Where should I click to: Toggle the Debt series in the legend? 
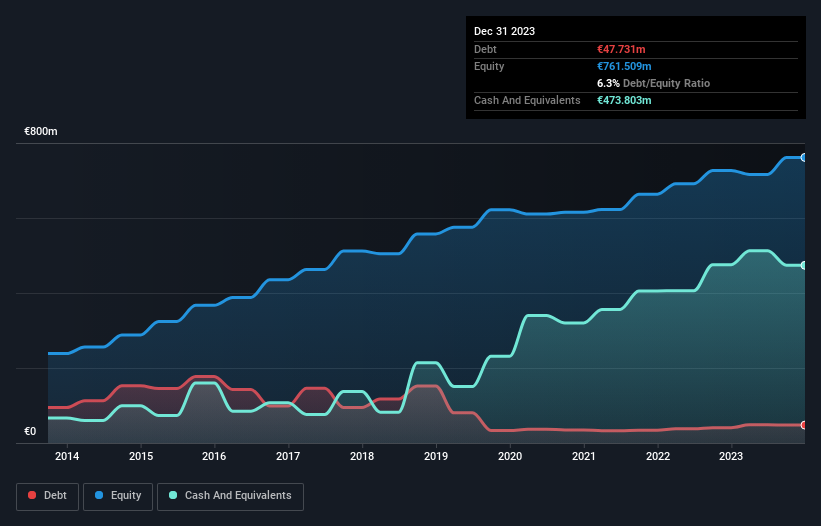[x=46, y=496]
